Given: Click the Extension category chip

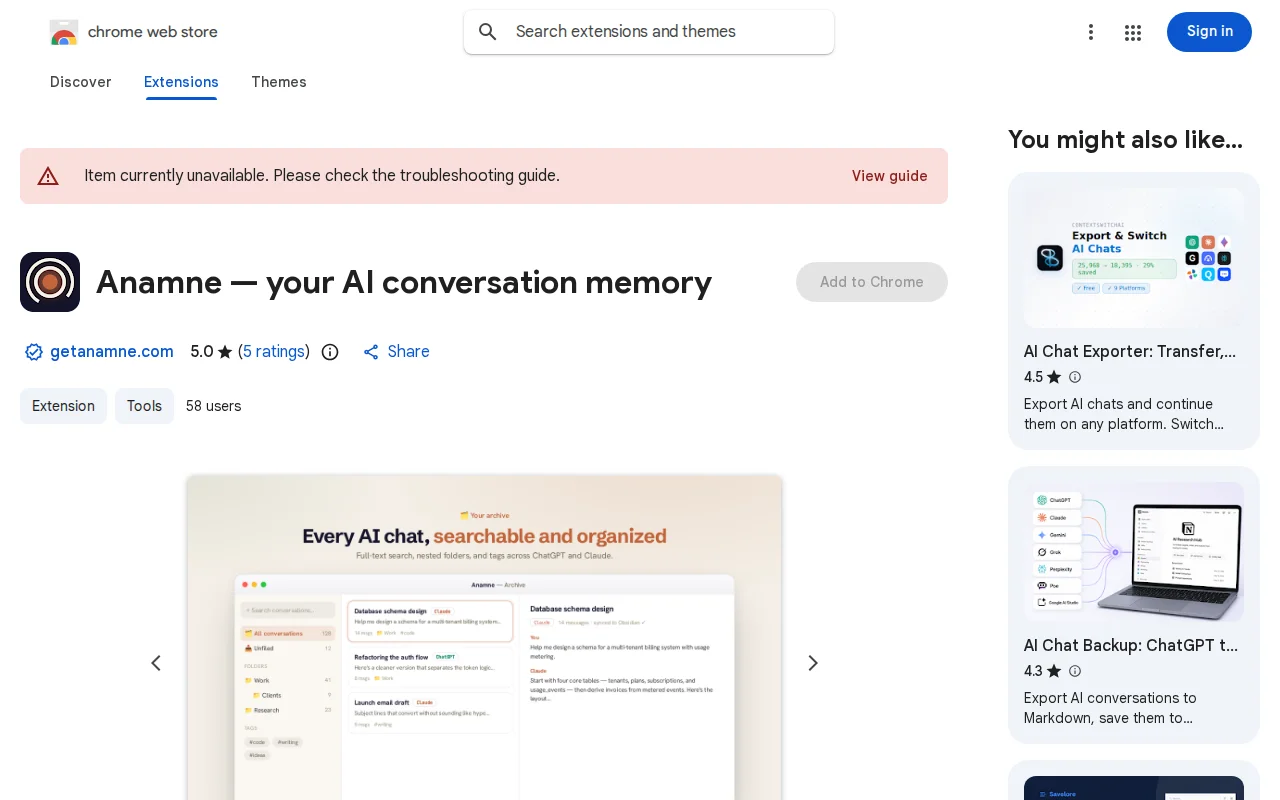Looking at the screenshot, I should click(63, 406).
